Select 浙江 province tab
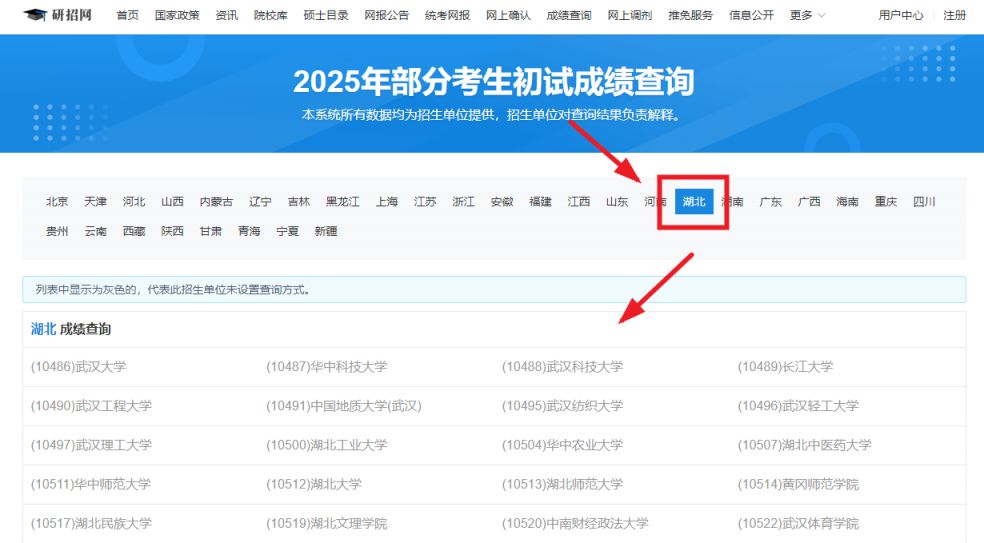 click(x=464, y=202)
